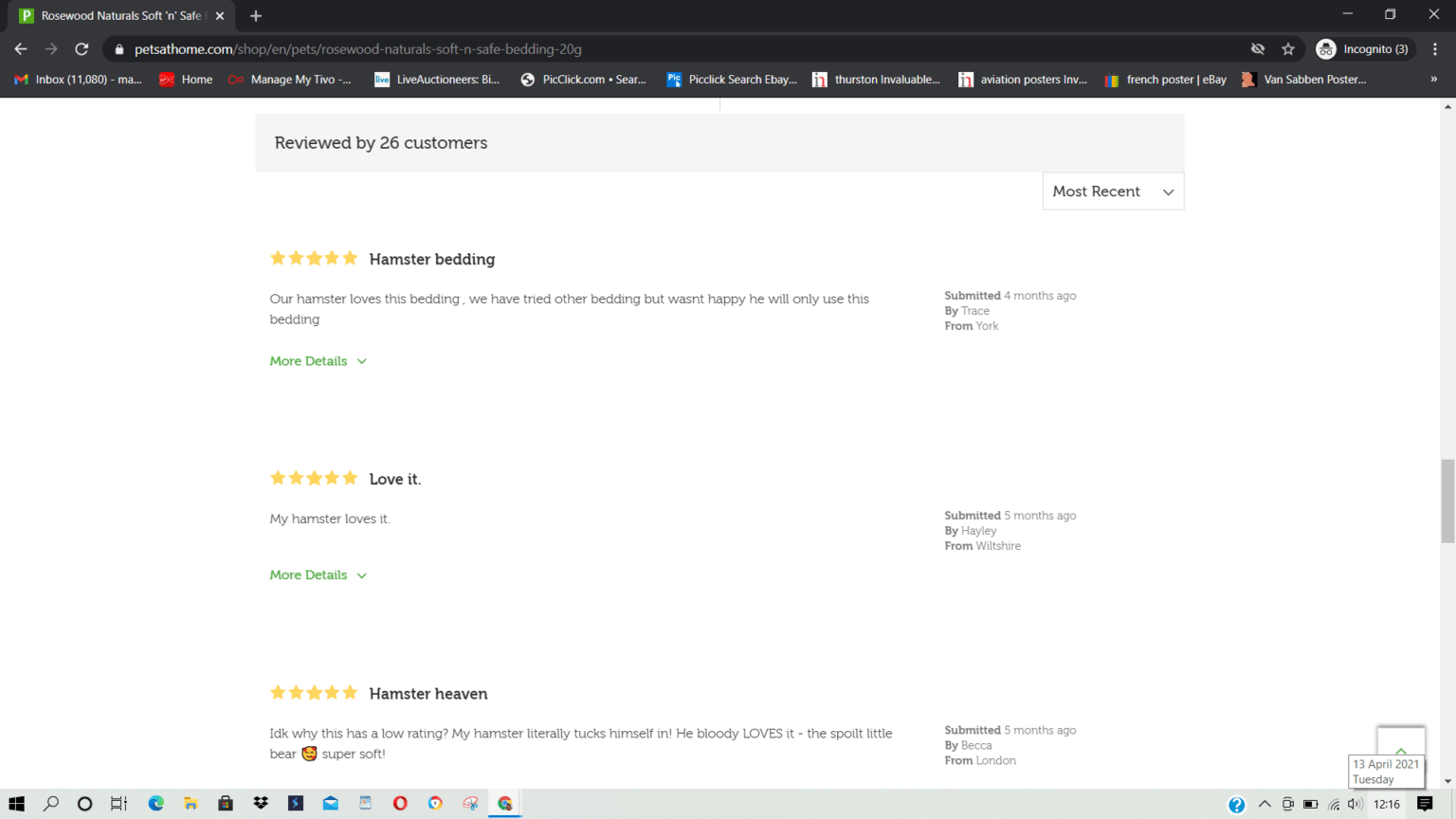Click the page vertical scrollbar thumb
Image resolution: width=1456 pixels, height=819 pixels.
1447,500
